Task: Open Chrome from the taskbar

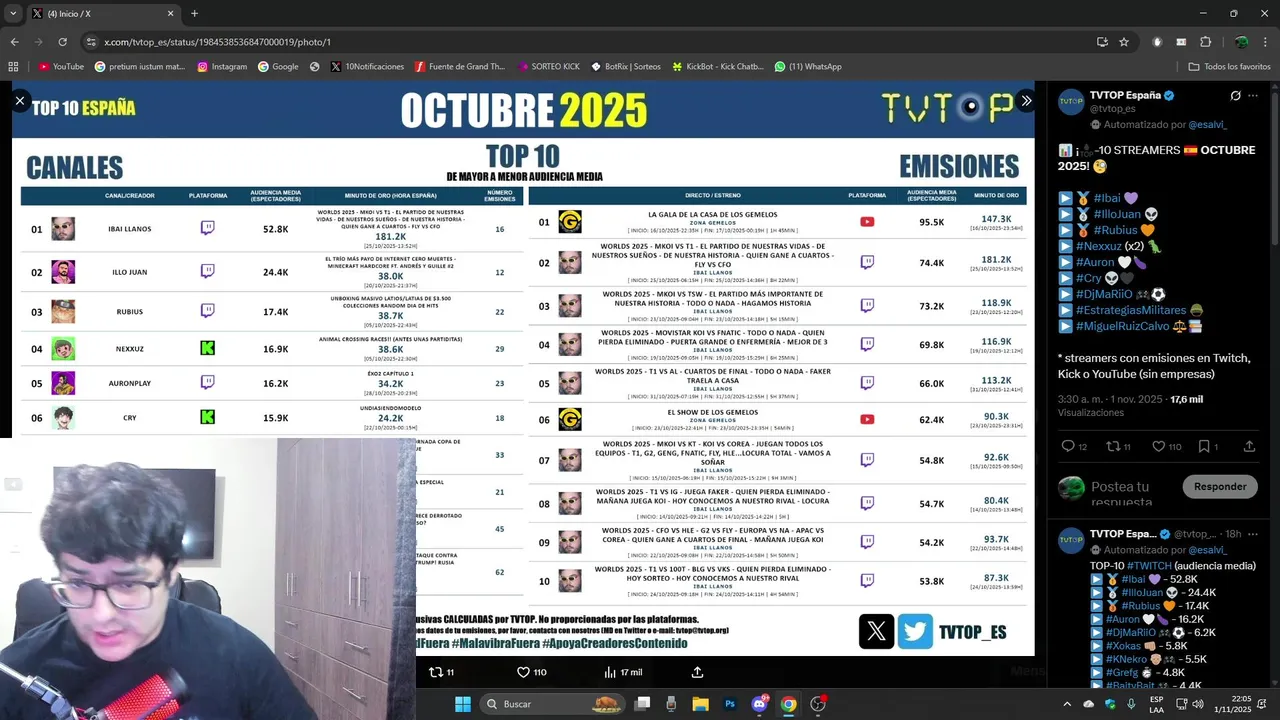Action: click(788, 704)
